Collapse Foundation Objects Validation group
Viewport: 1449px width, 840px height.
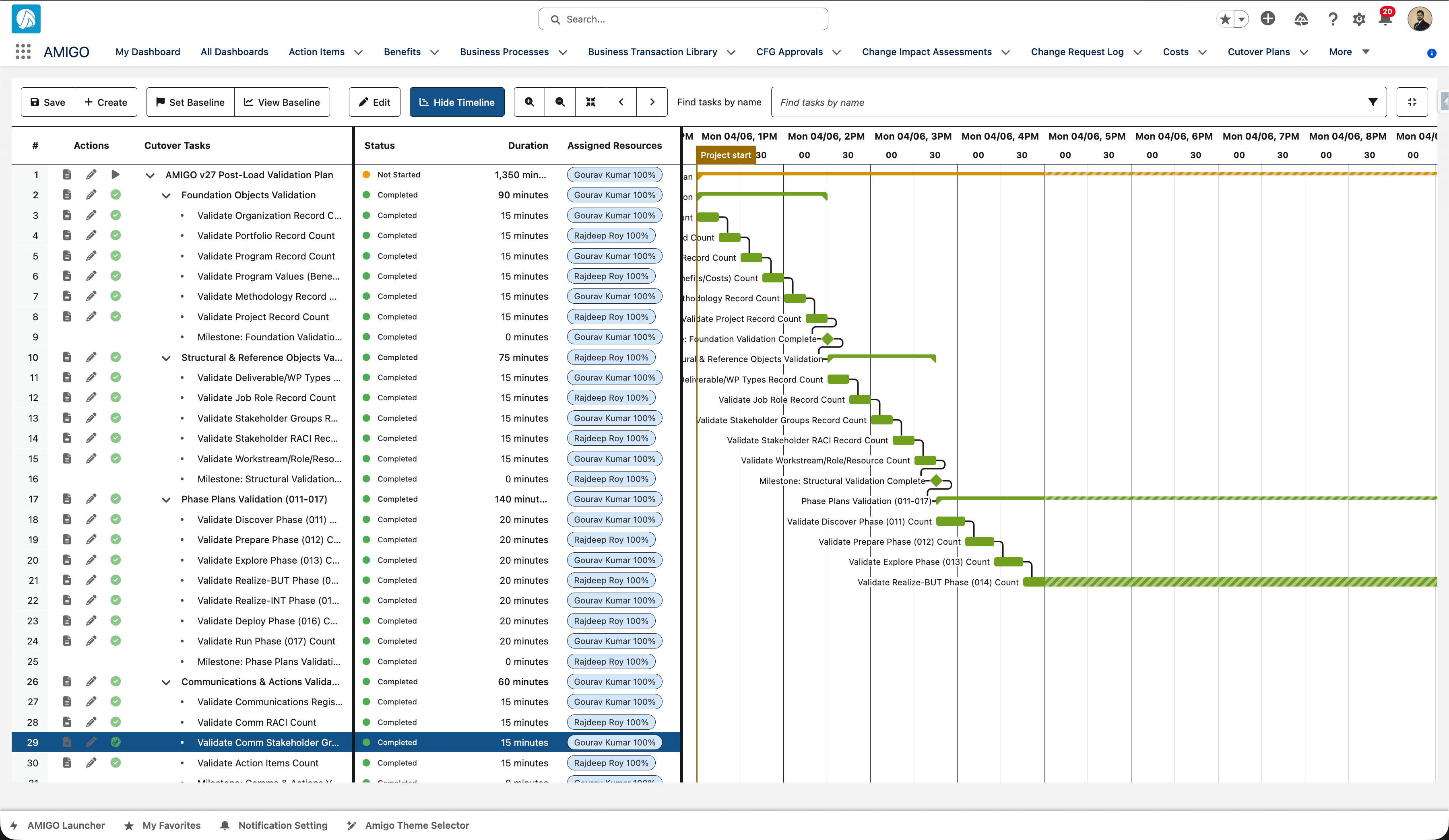[x=166, y=196]
